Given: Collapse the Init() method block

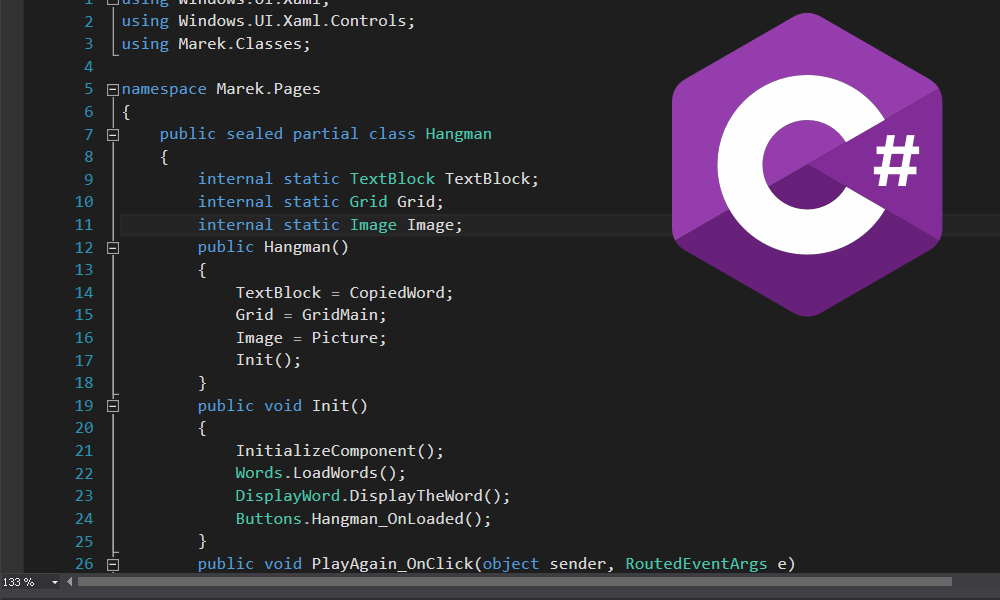Looking at the screenshot, I should click(x=112, y=406).
